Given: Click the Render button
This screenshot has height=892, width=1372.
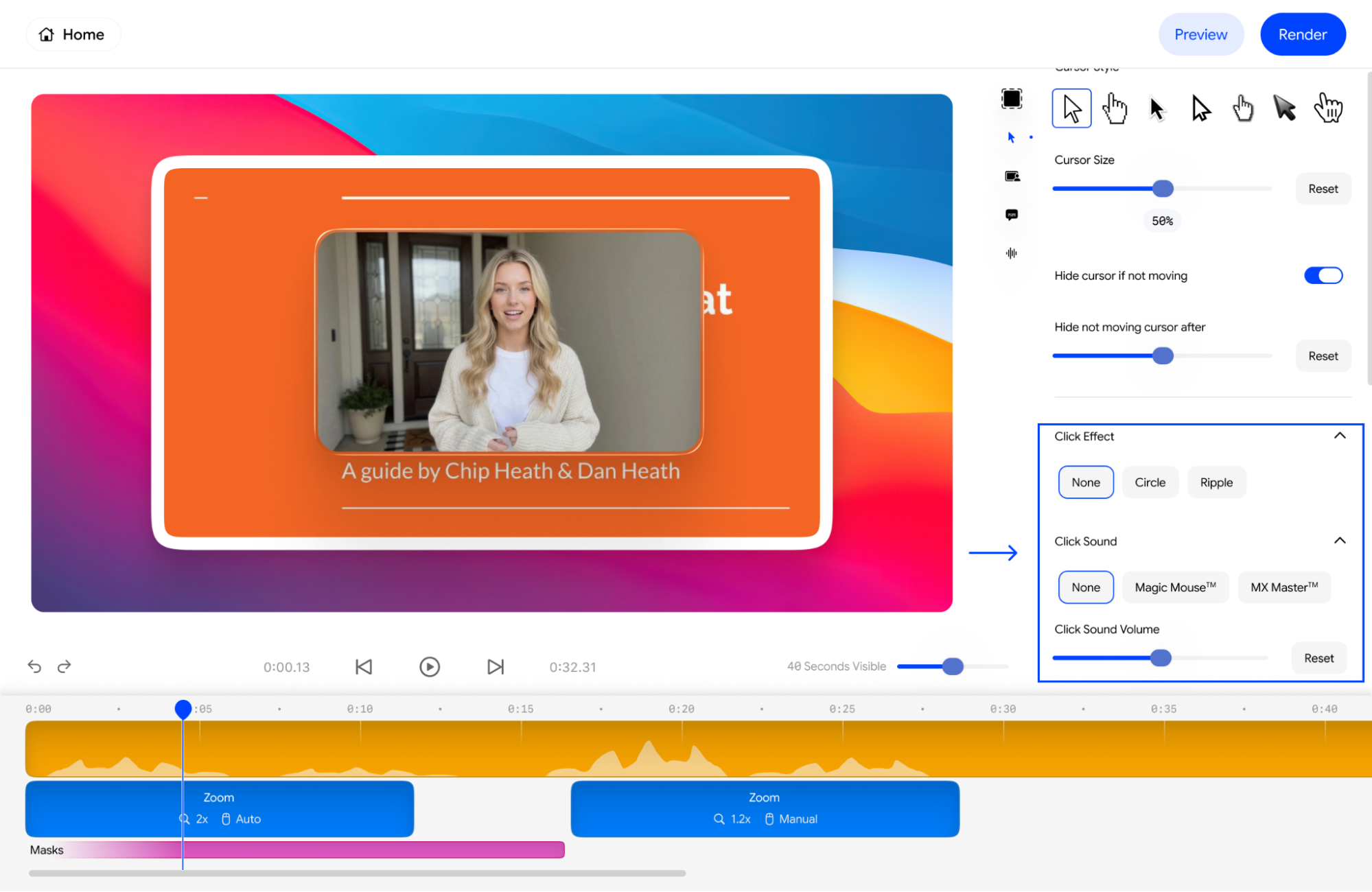Looking at the screenshot, I should point(1302,34).
